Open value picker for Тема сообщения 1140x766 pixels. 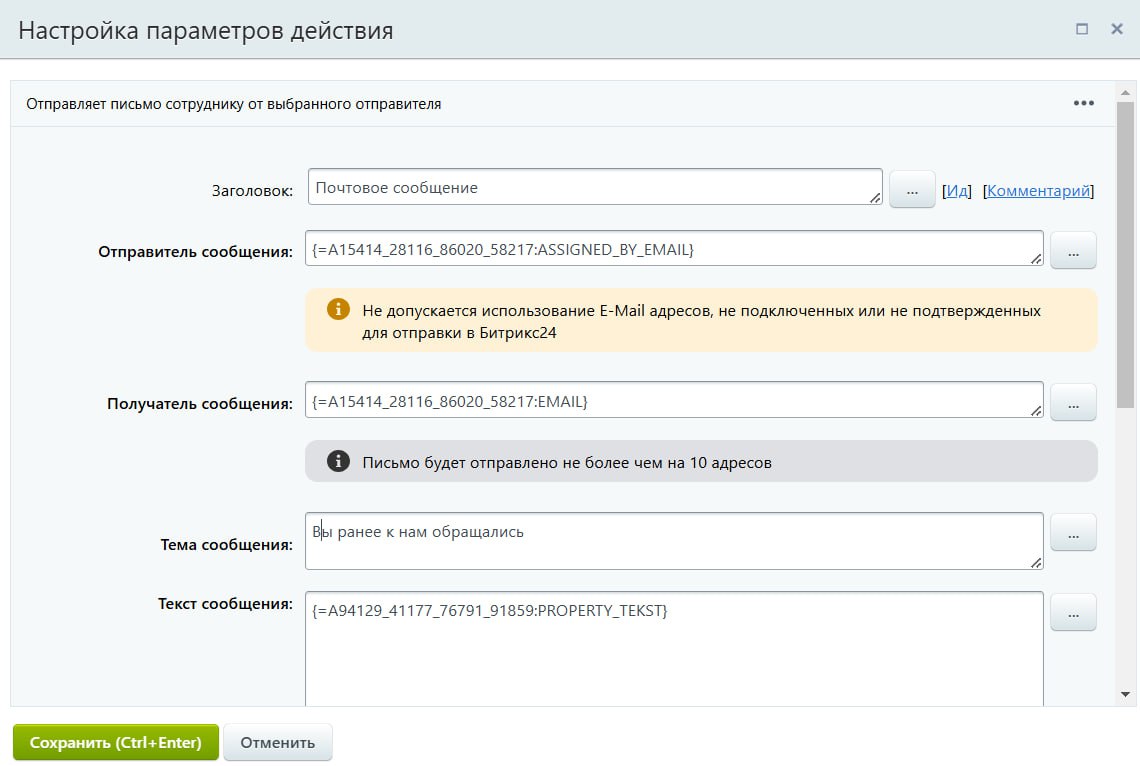(1073, 533)
